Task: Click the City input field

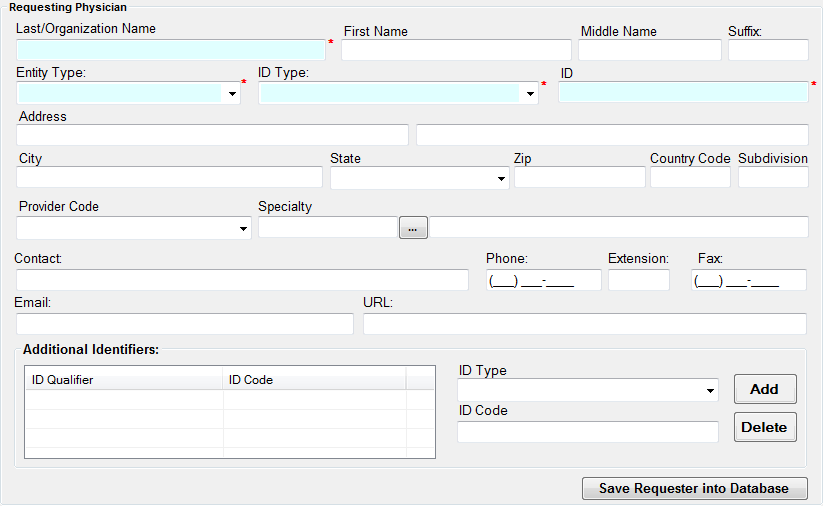Action: 169,177
